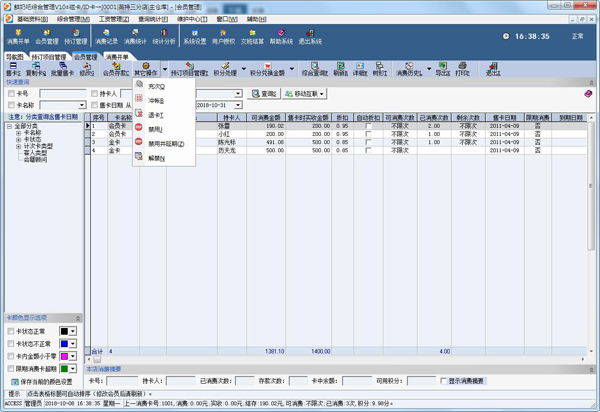Click the 系统设置 toolbar icon
The height and width of the screenshot is (412, 600).
click(x=194, y=37)
